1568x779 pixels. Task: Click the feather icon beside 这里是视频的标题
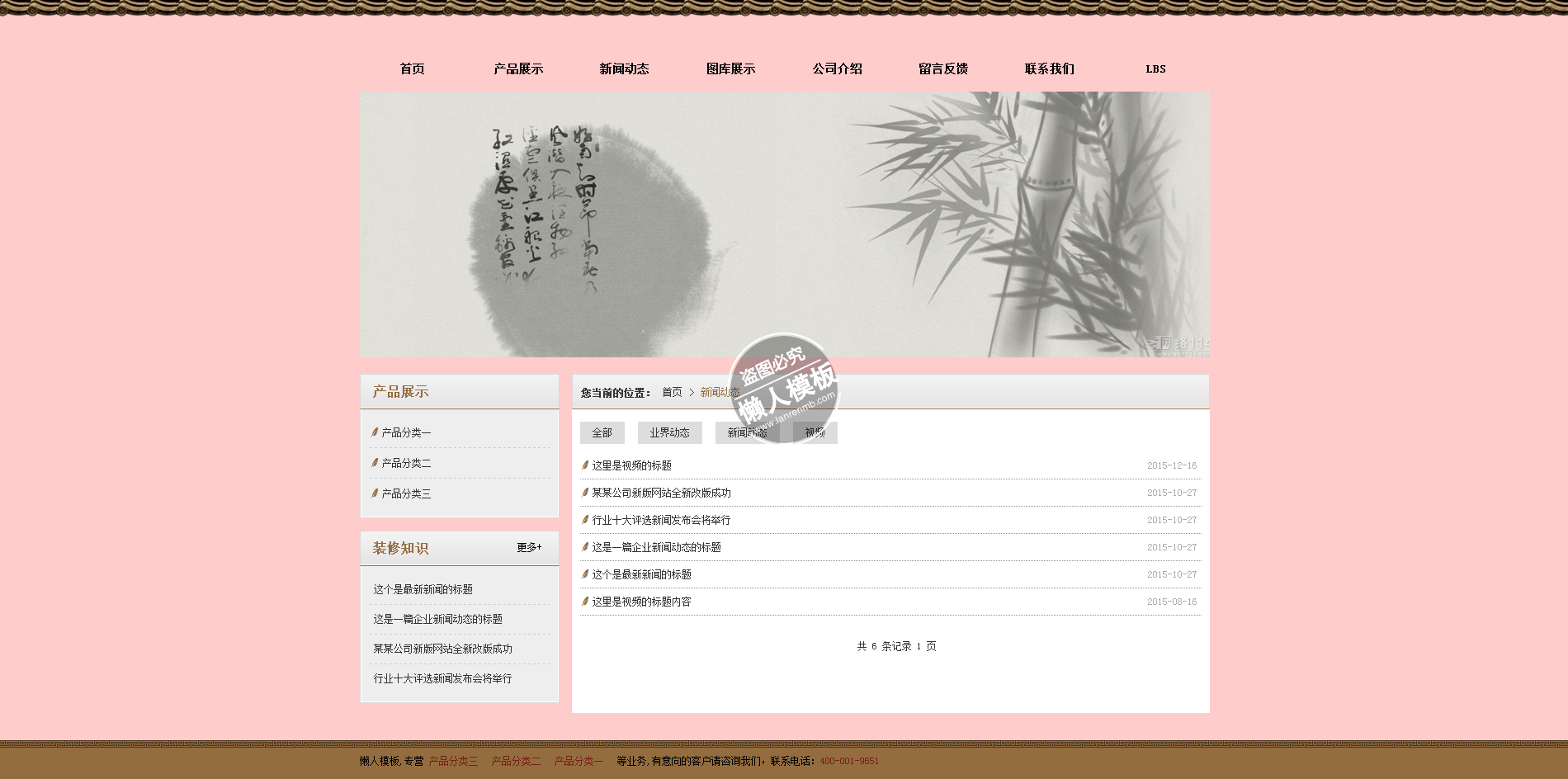coord(585,465)
